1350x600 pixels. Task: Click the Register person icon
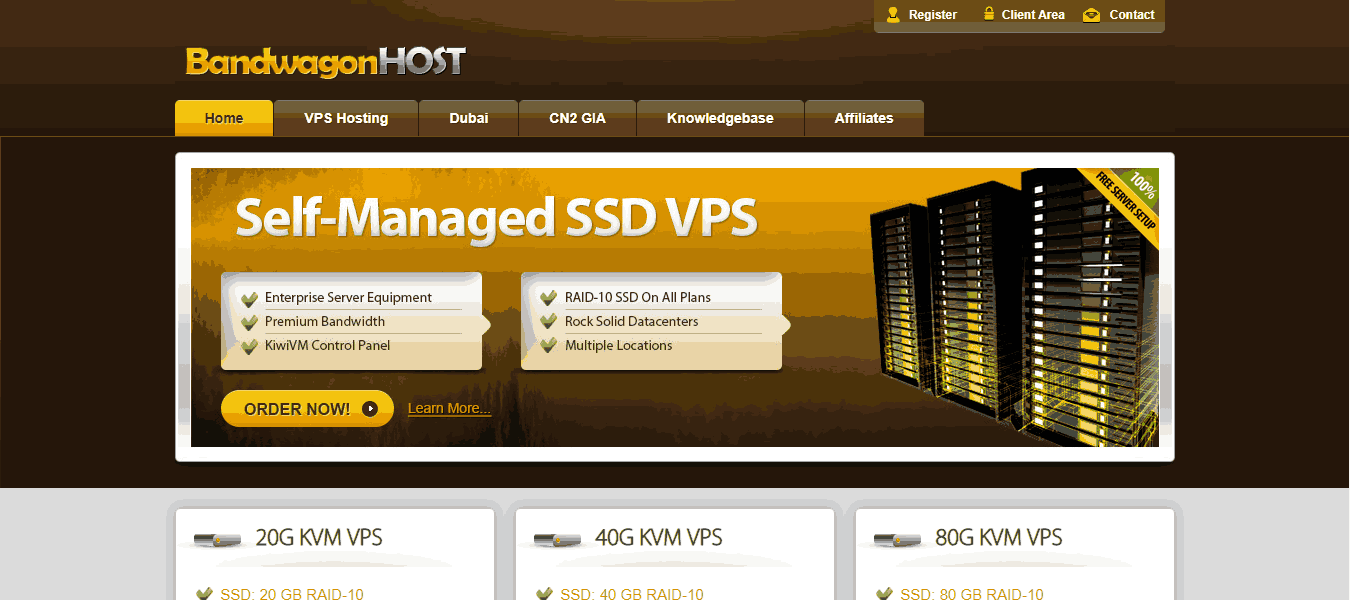893,15
